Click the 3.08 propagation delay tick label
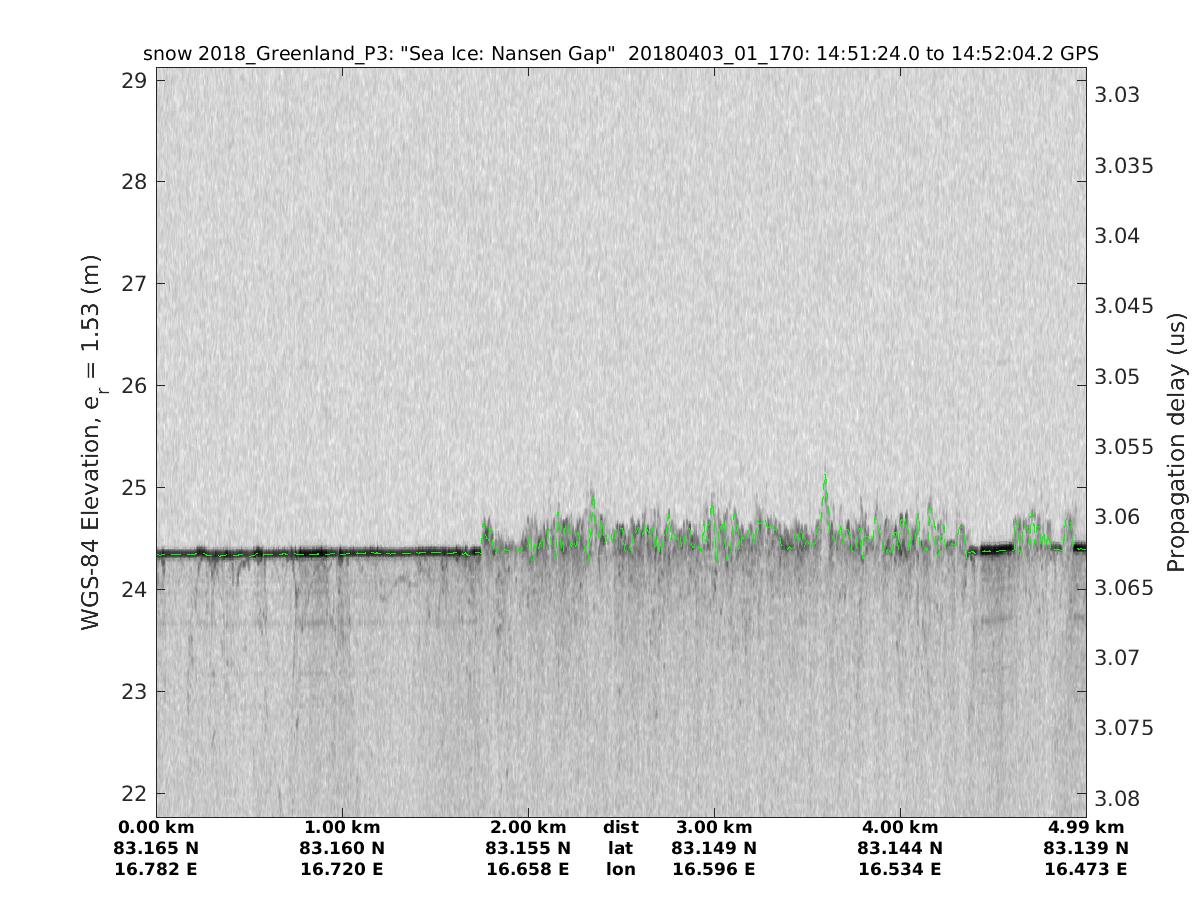This screenshot has width=1200, height=900. [1118, 798]
